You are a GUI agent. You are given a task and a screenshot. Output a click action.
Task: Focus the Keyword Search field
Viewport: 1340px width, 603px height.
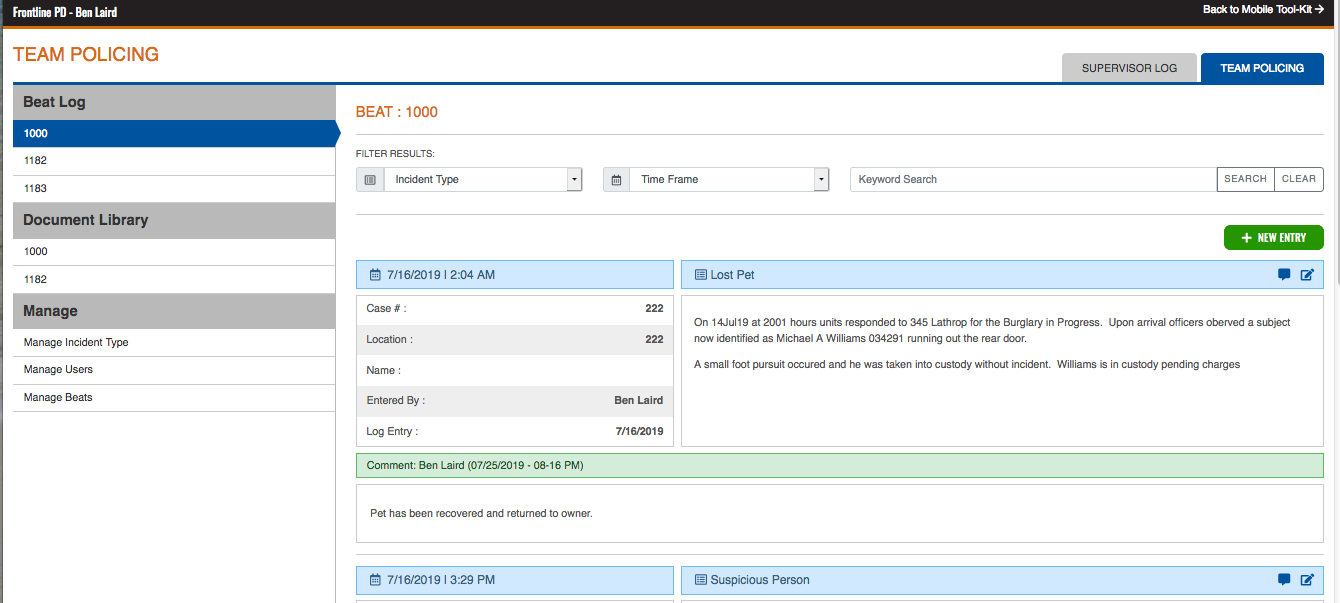(1033, 180)
